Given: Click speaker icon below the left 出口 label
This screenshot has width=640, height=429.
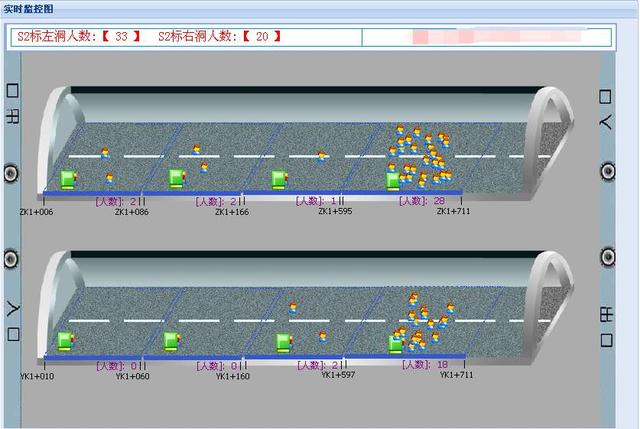Looking at the screenshot, I should click(x=11, y=173).
